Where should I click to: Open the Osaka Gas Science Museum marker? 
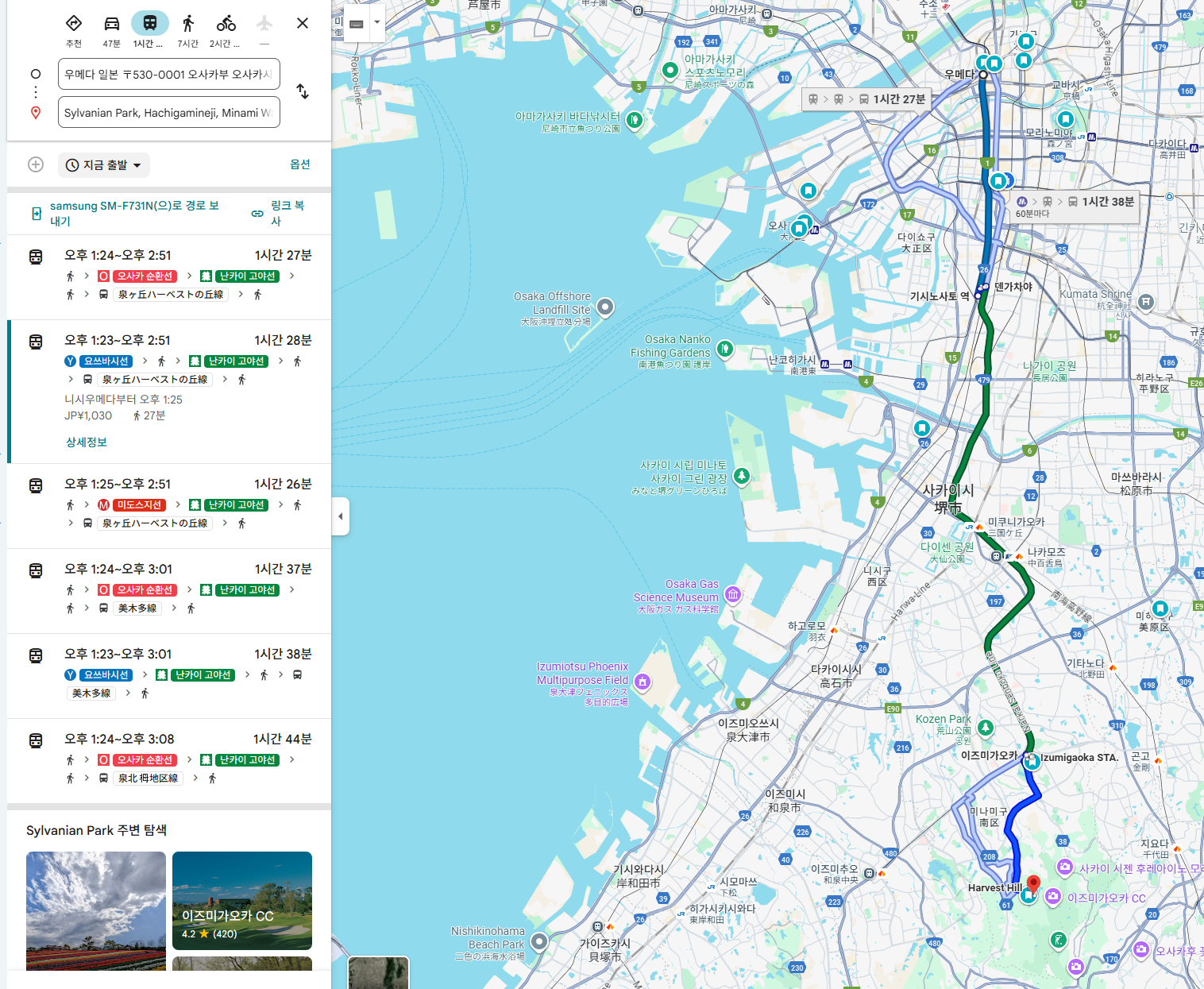[x=733, y=593]
